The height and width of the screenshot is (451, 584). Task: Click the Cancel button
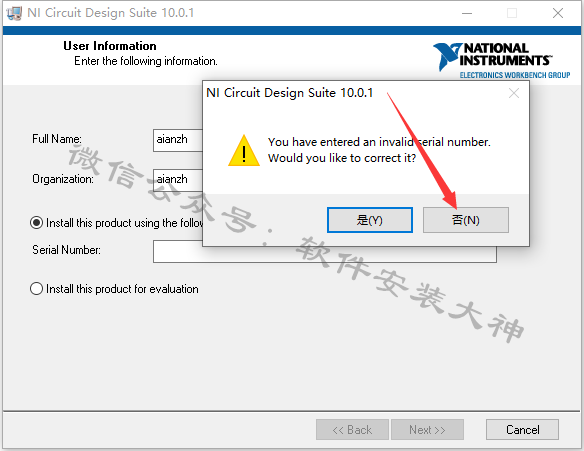522,430
